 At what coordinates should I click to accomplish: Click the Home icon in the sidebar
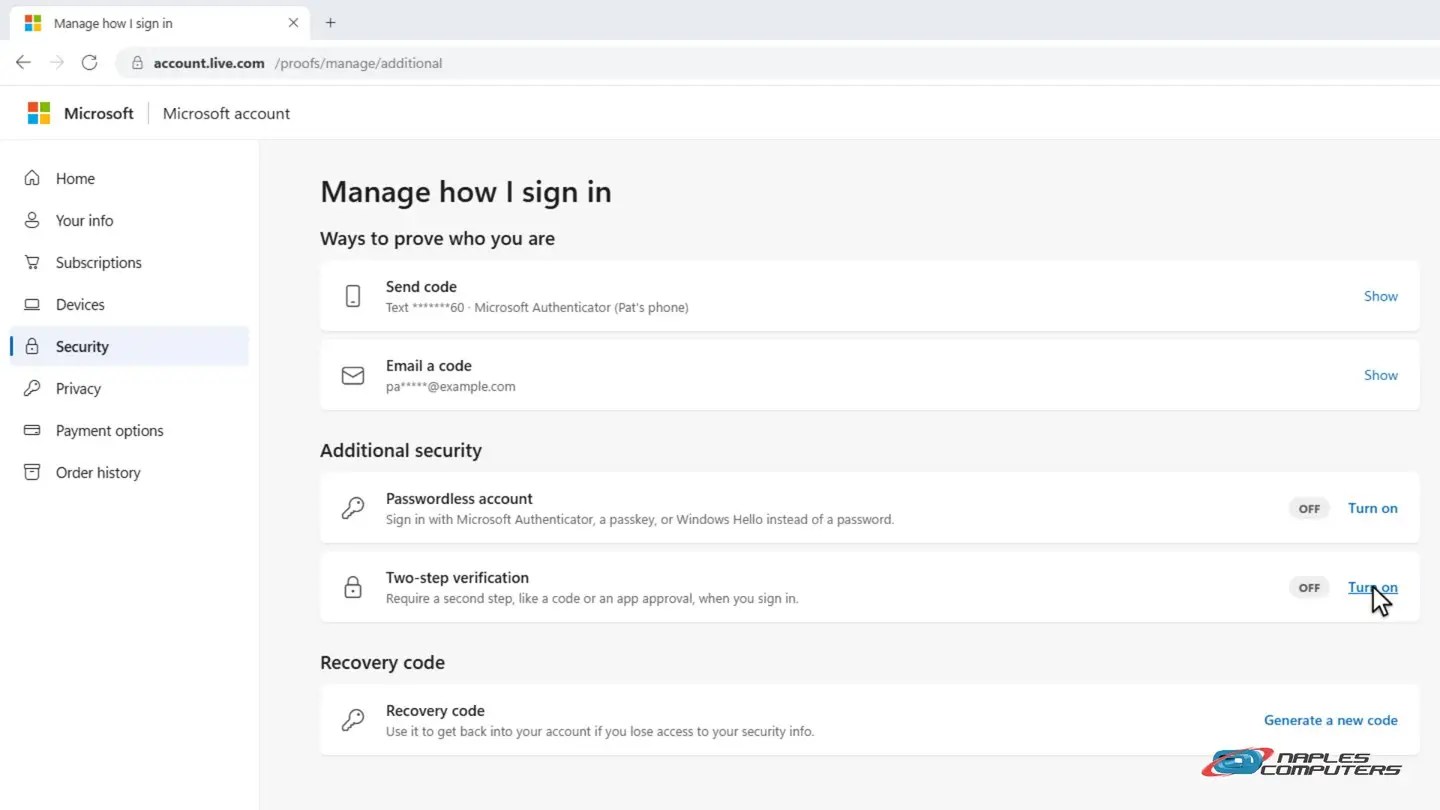(32, 178)
